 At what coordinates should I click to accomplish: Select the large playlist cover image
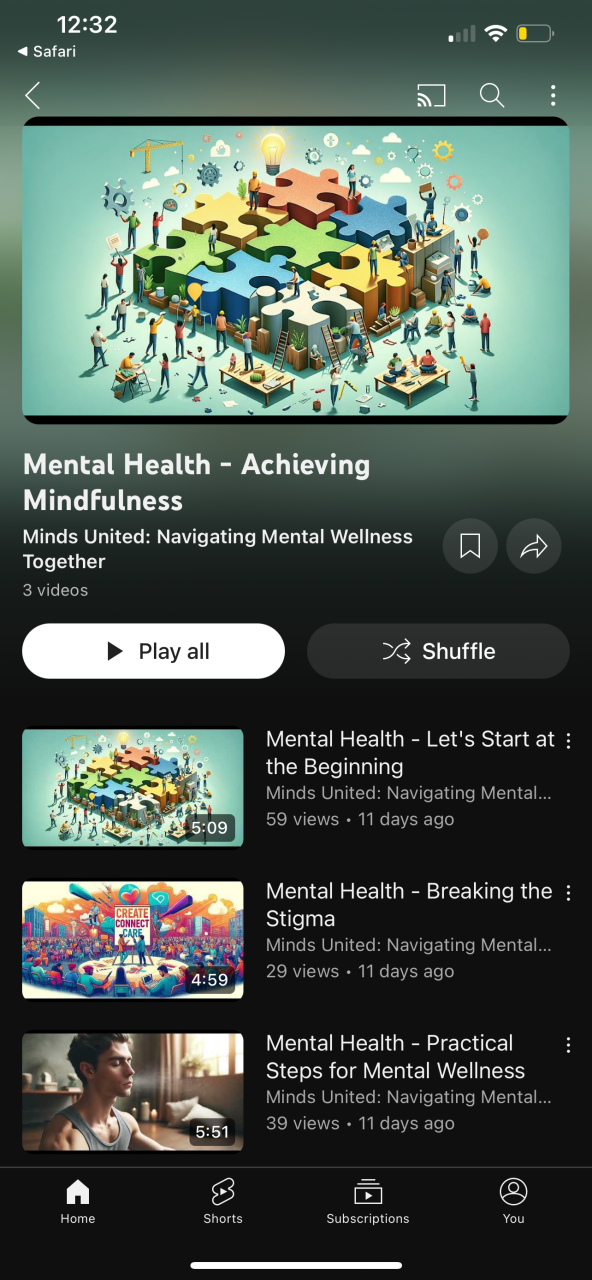(x=296, y=270)
